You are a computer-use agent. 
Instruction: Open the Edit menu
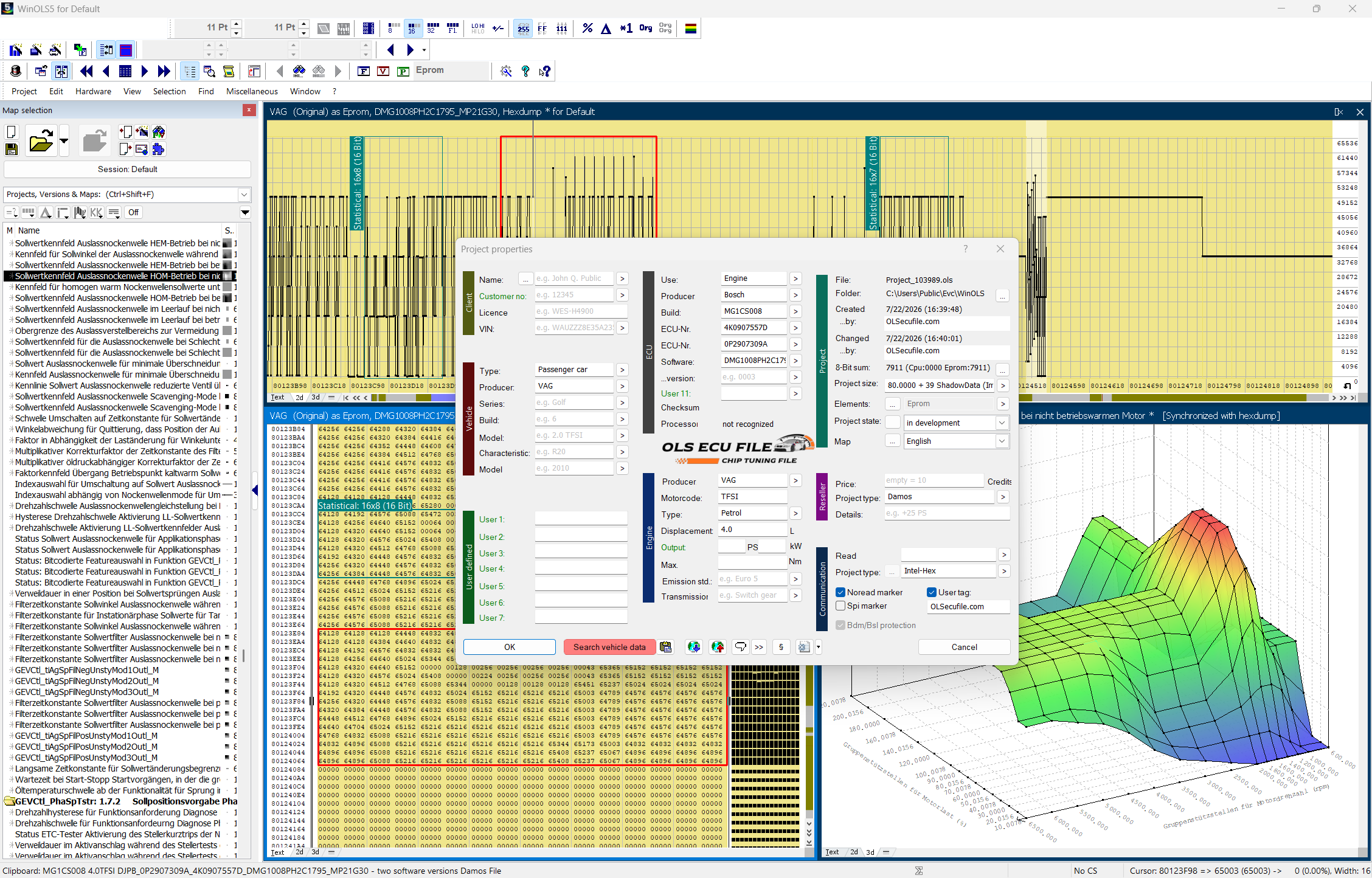tap(56, 91)
